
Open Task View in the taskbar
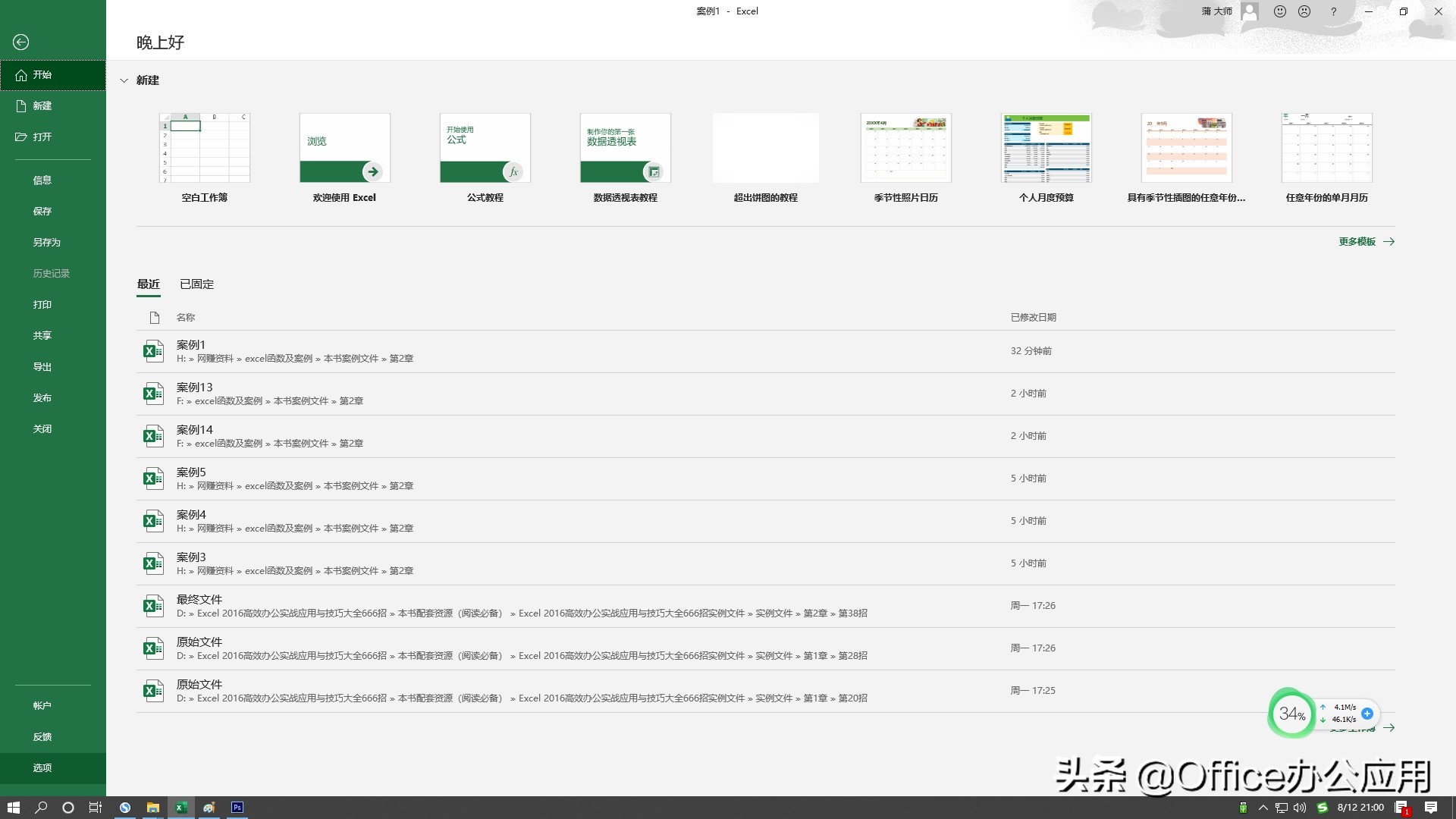96,808
